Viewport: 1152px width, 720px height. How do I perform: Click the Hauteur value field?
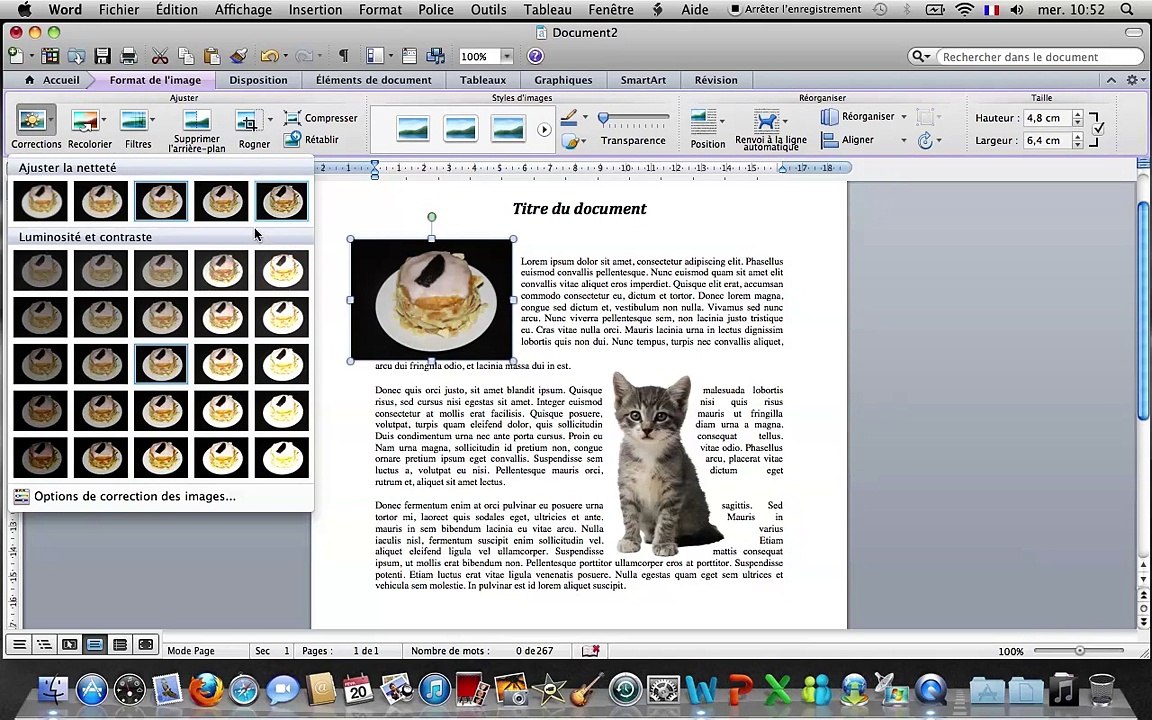tap(1047, 118)
